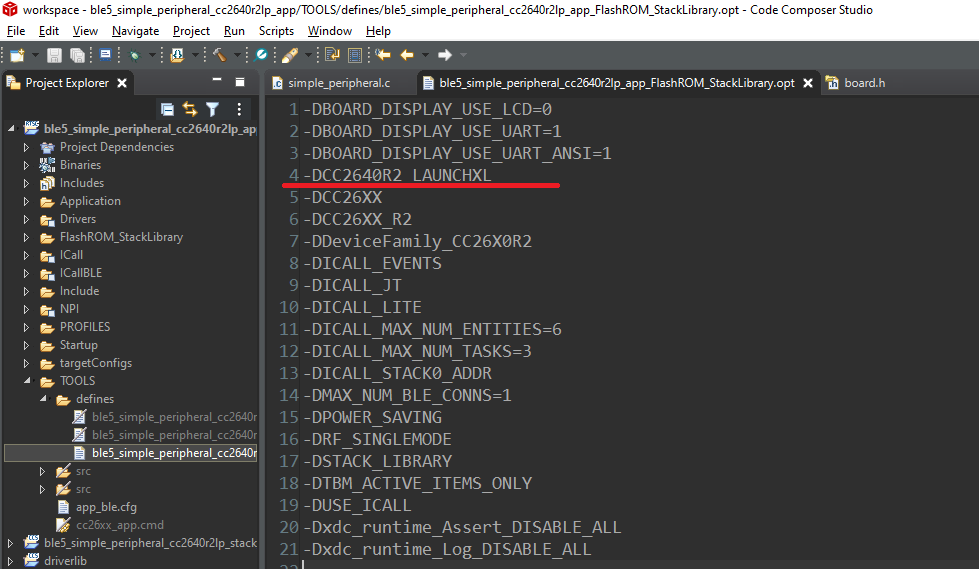Open the Run menu
Image resolution: width=979 pixels, height=569 pixels.
click(234, 31)
